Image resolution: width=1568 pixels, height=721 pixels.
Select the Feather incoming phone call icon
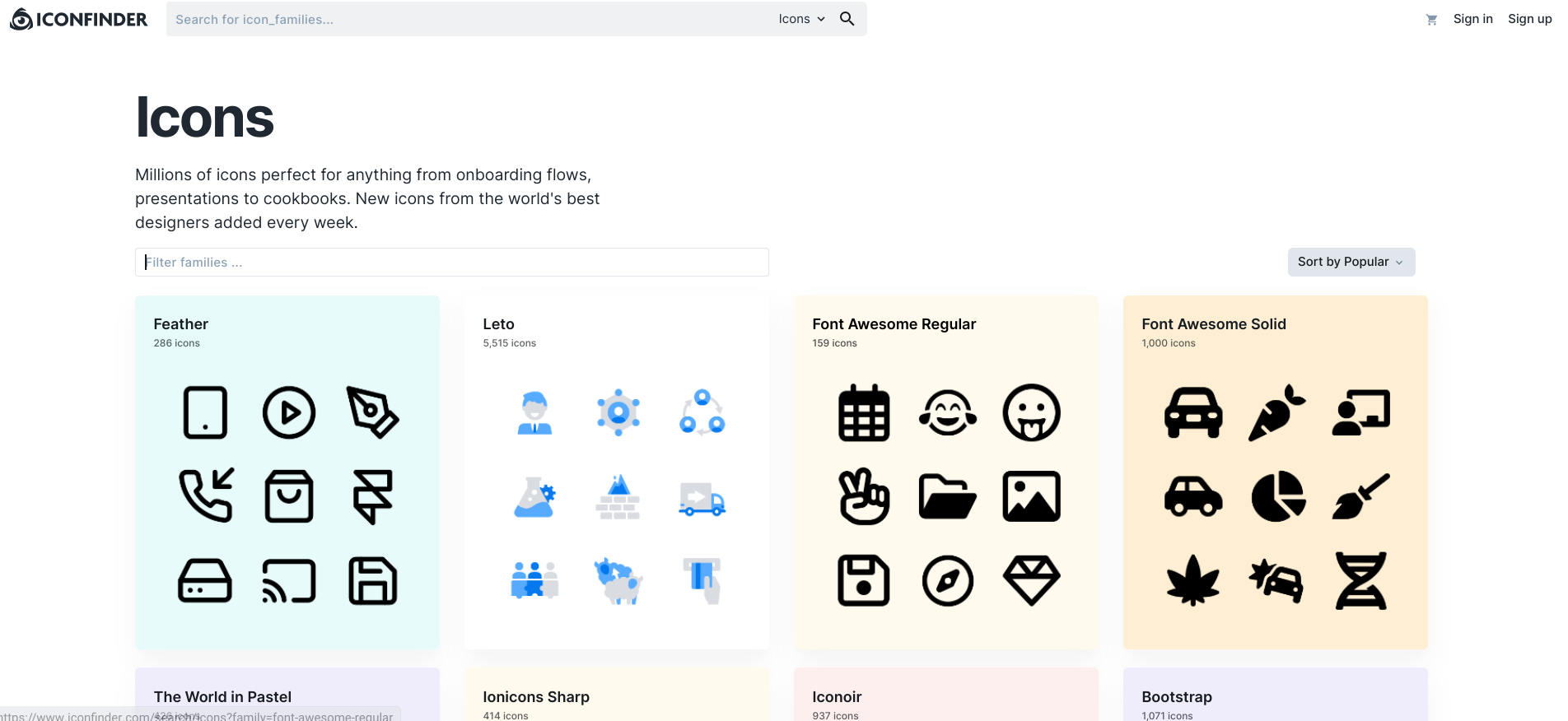tap(206, 495)
